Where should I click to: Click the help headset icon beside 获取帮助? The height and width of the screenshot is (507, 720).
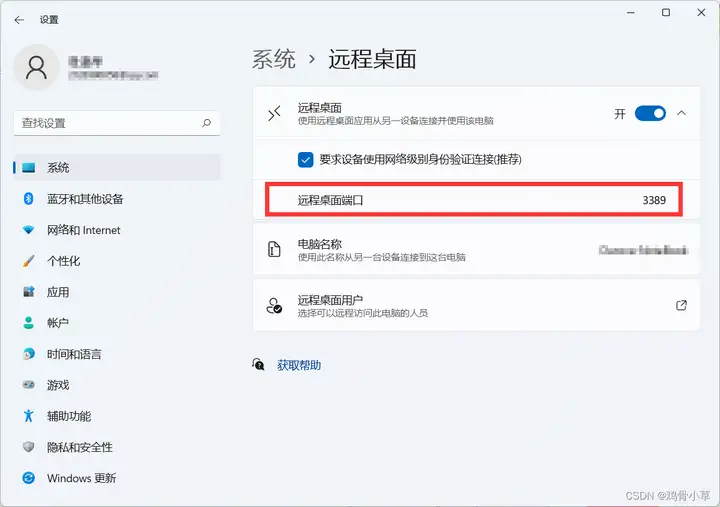click(259, 365)
